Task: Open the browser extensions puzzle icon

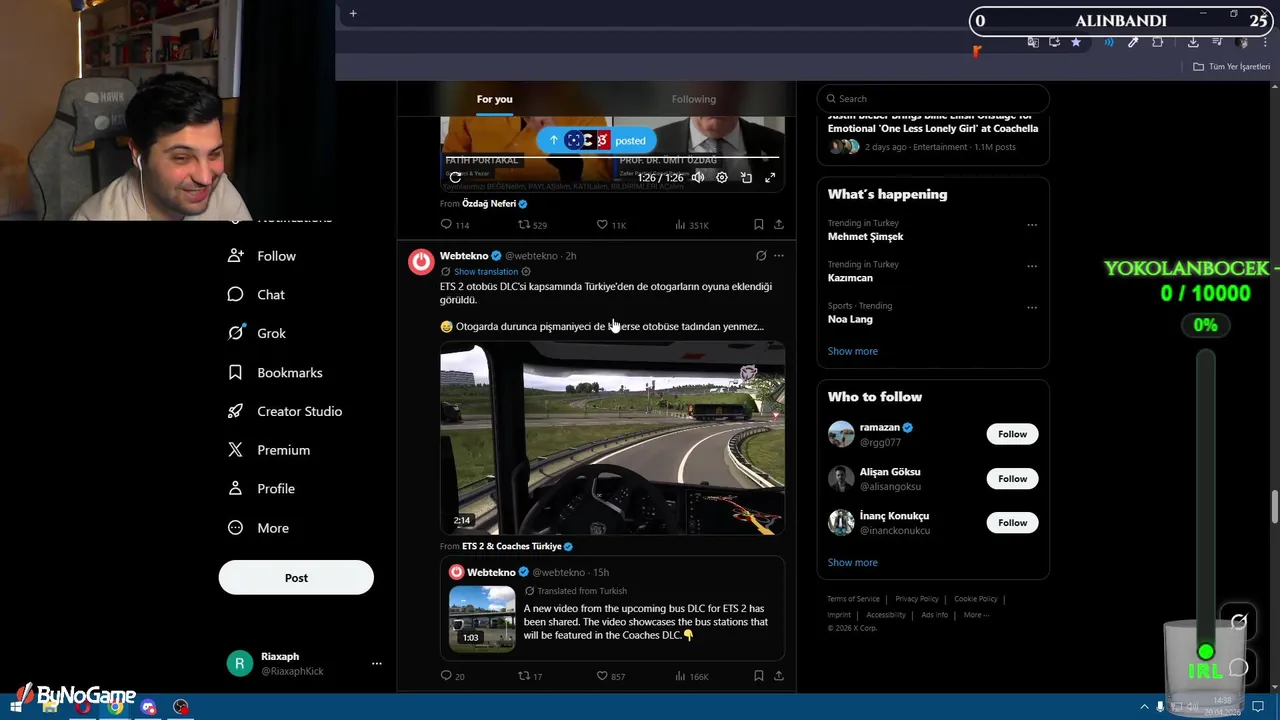Action: [1158, 42]
